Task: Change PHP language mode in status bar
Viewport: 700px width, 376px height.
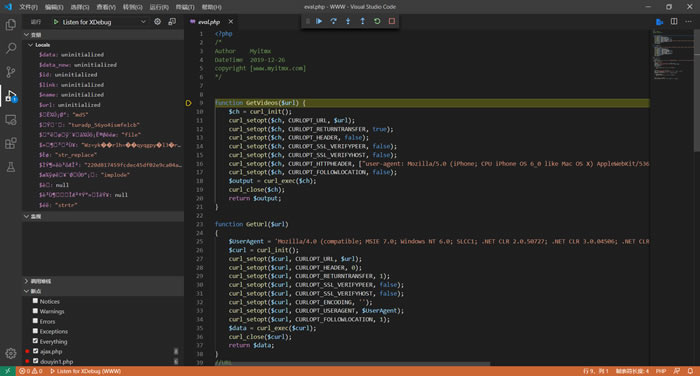Action: pyautogui.click(x=661, y=371)
